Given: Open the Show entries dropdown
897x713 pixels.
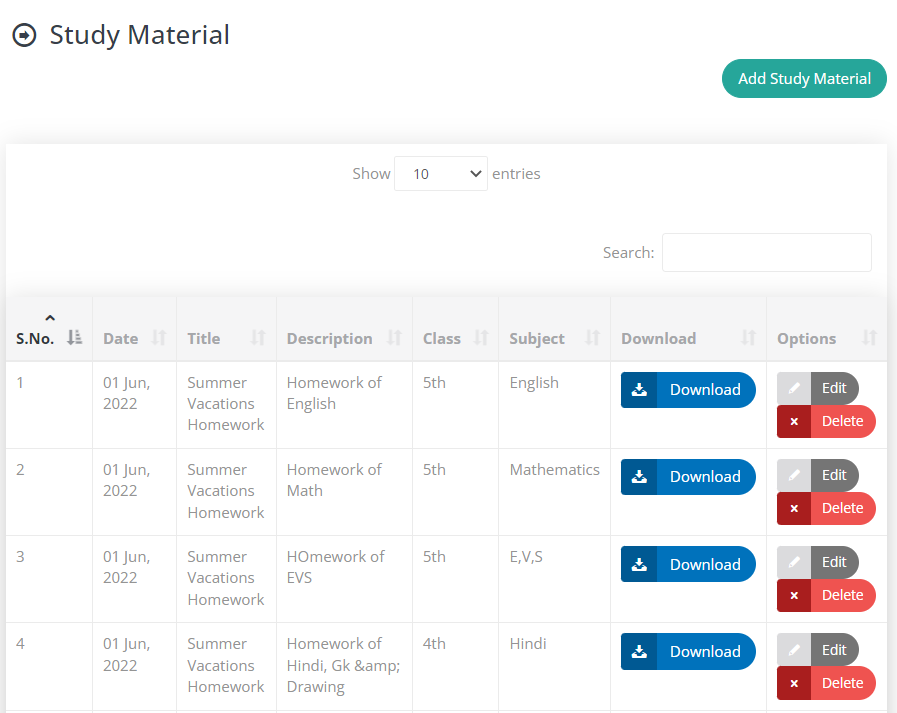Looking at the screenshot, I should (x=440, y=173).
